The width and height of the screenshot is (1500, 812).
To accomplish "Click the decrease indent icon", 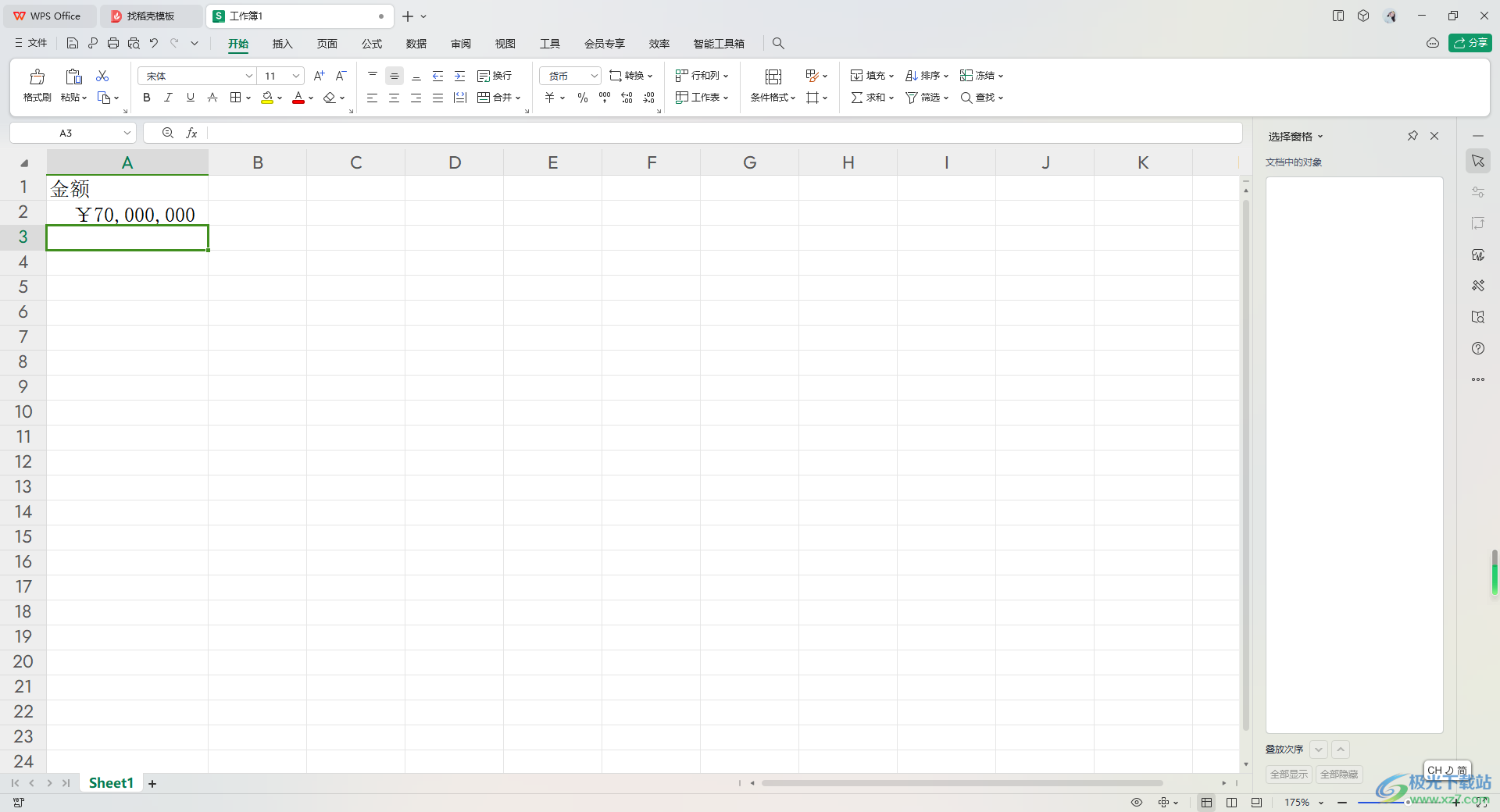I will pos(438,76).
